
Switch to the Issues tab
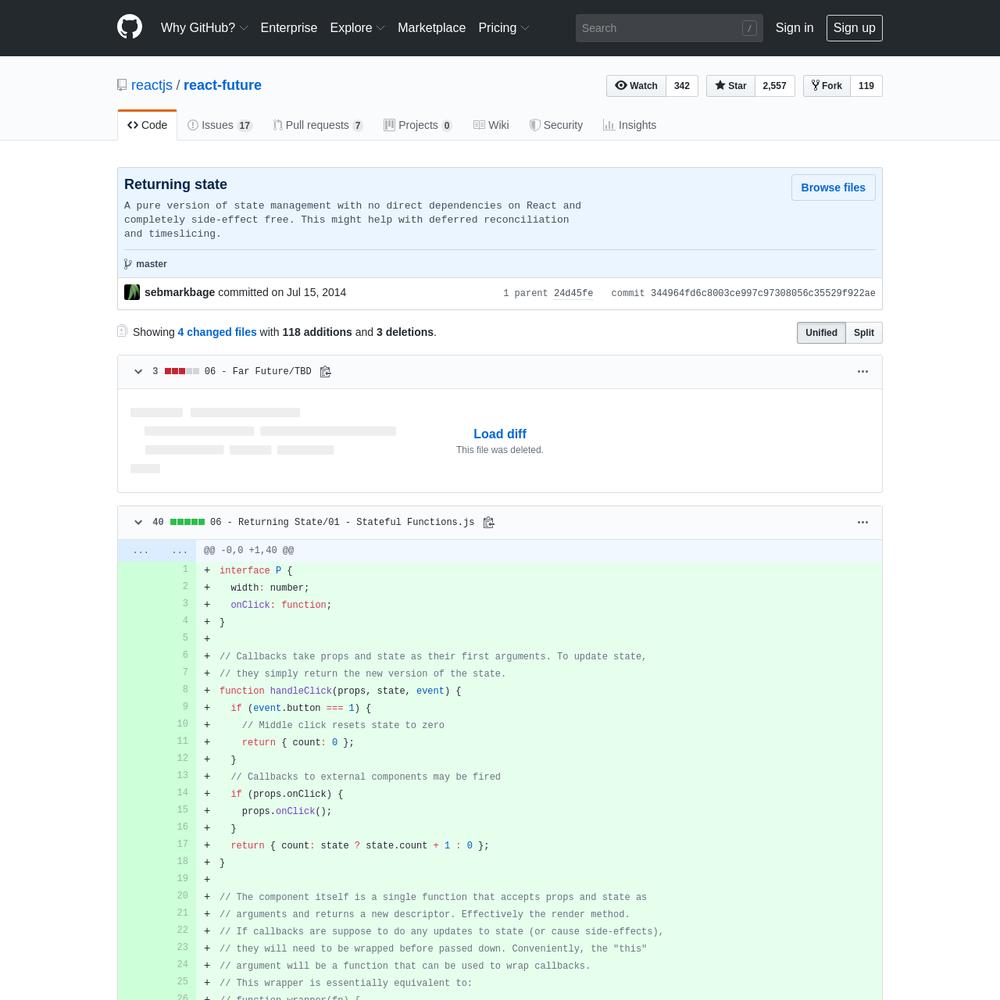pyautogui.click(x=219, y=125)
